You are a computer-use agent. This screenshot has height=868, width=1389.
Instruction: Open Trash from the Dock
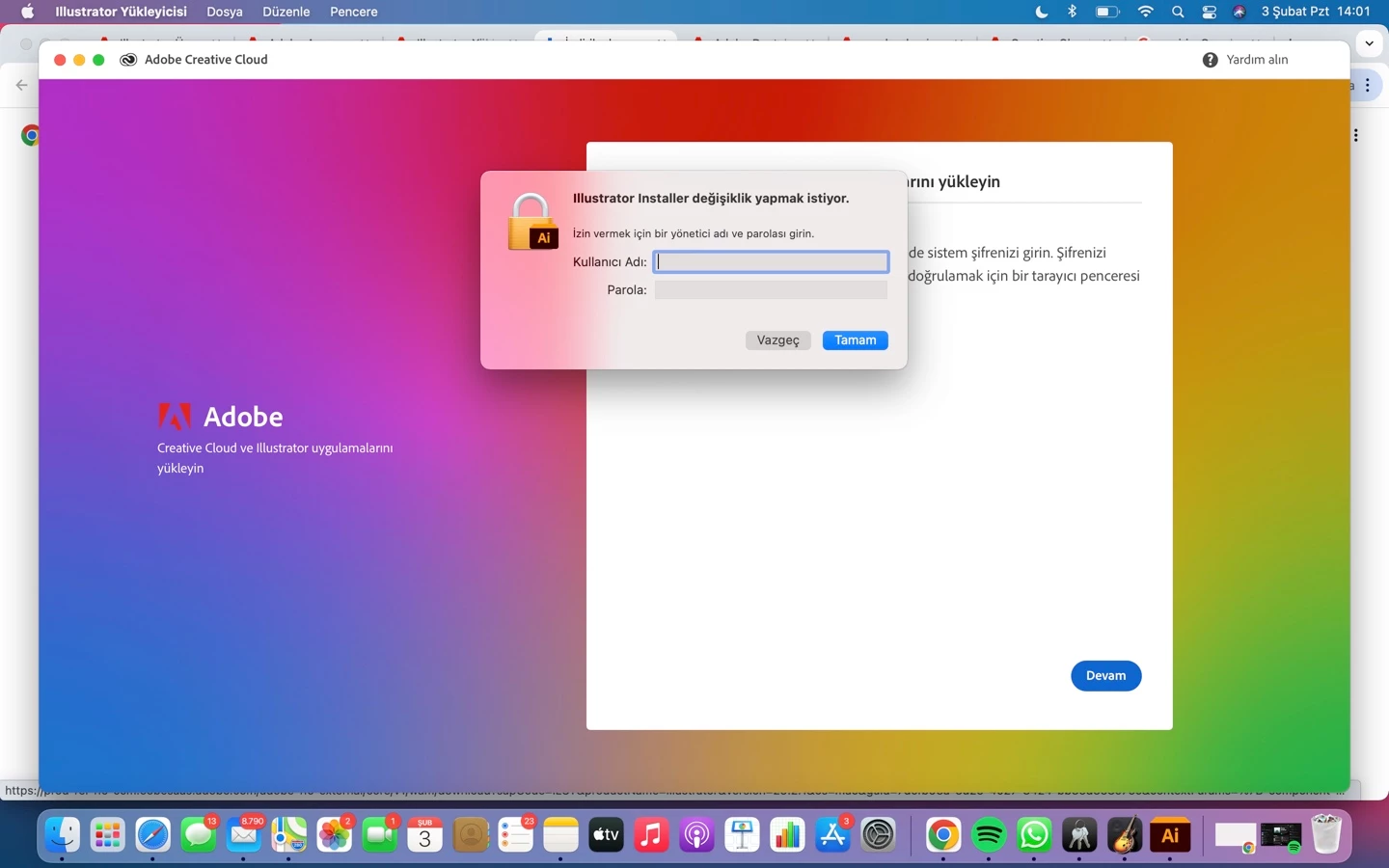pyautogui.click(x=1326, y=835)
